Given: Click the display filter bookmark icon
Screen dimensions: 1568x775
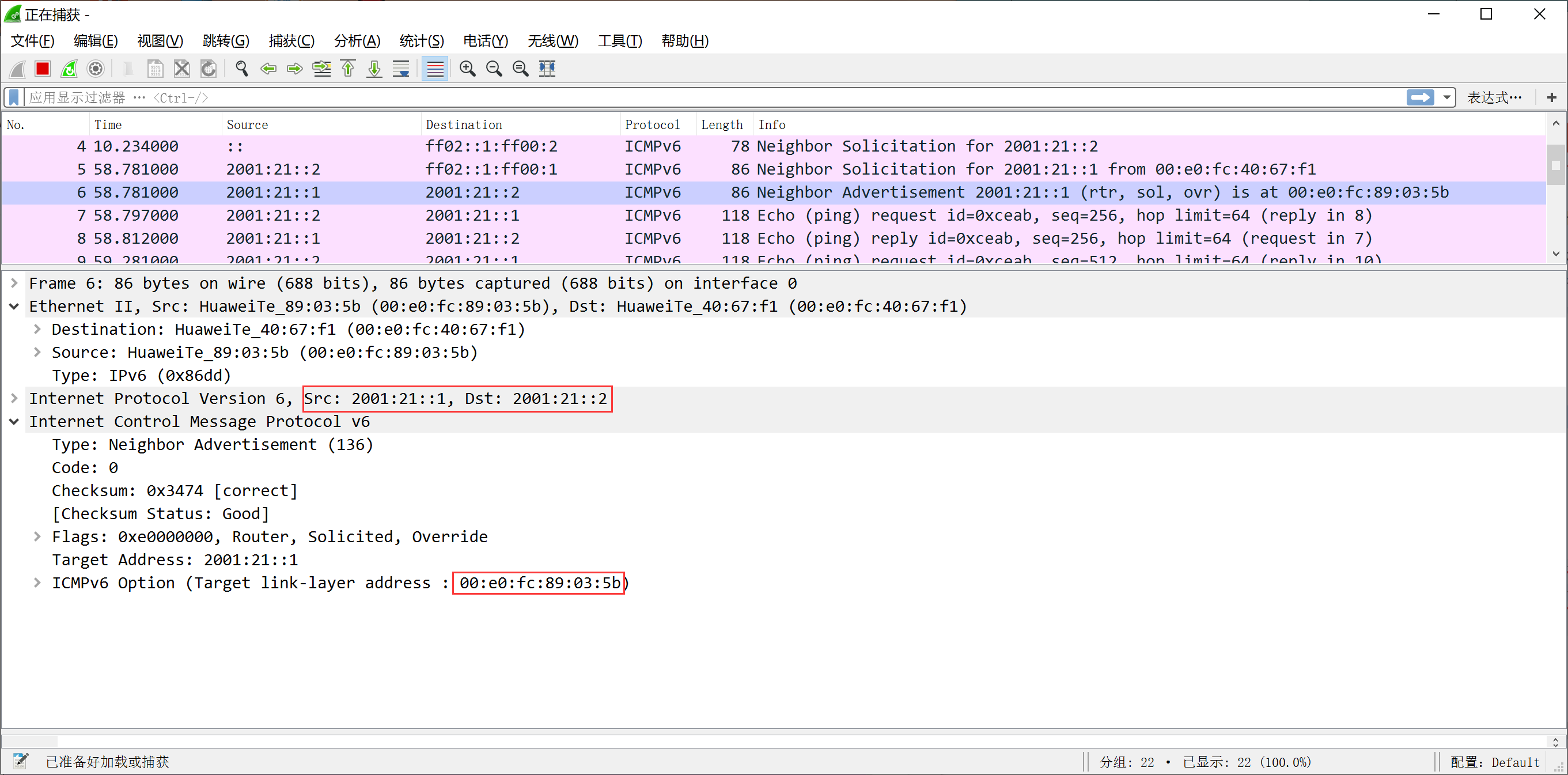Looking at the screenshot, I should (x=14, y=97).
